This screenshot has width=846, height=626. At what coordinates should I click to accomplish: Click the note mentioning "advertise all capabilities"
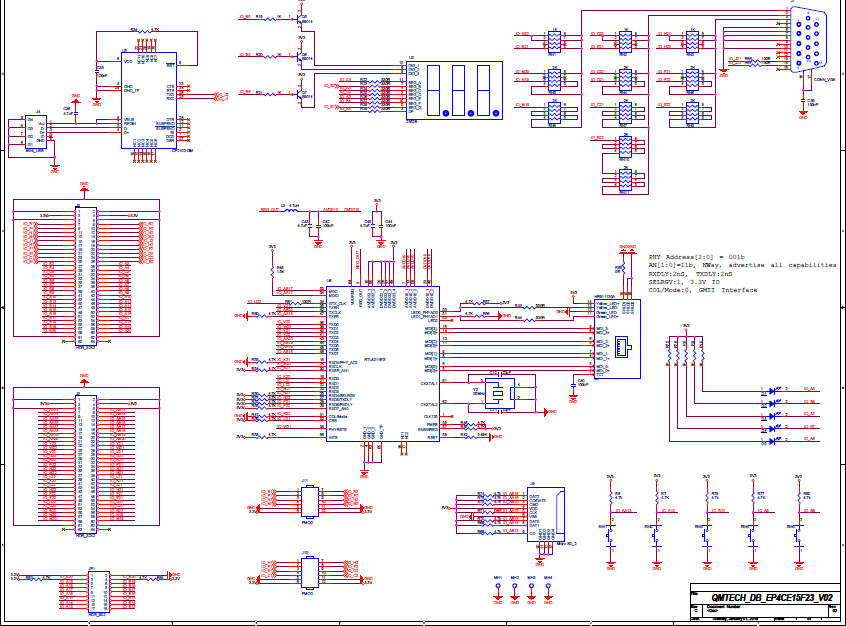pyautogui.click(x=742, y=265)
